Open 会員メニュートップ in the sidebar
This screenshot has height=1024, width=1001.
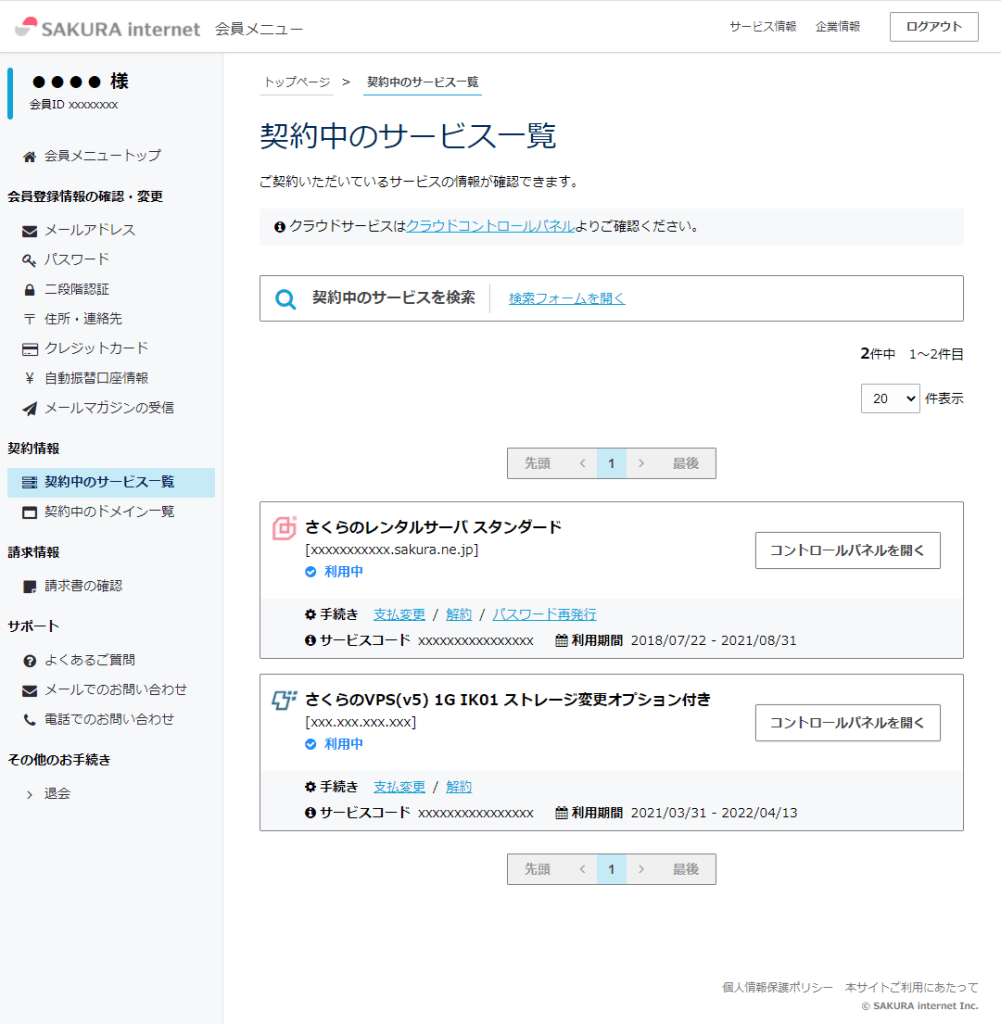pyautogui.click(x=103, y=156)
